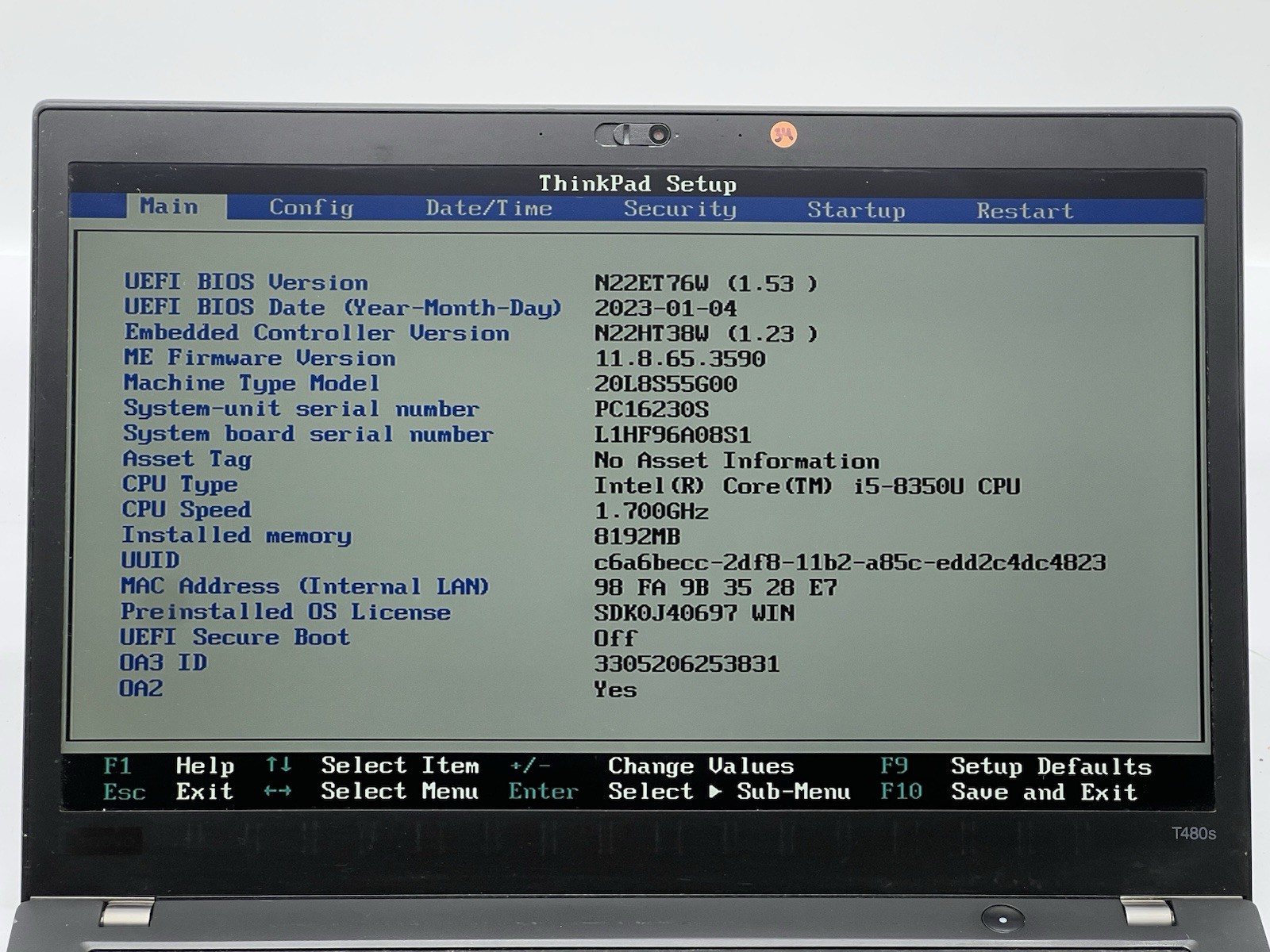This screenshot has height=952, width=1270.
Task: Select license value SDK0J40697 WIN
Action: (x=695, y=612)
